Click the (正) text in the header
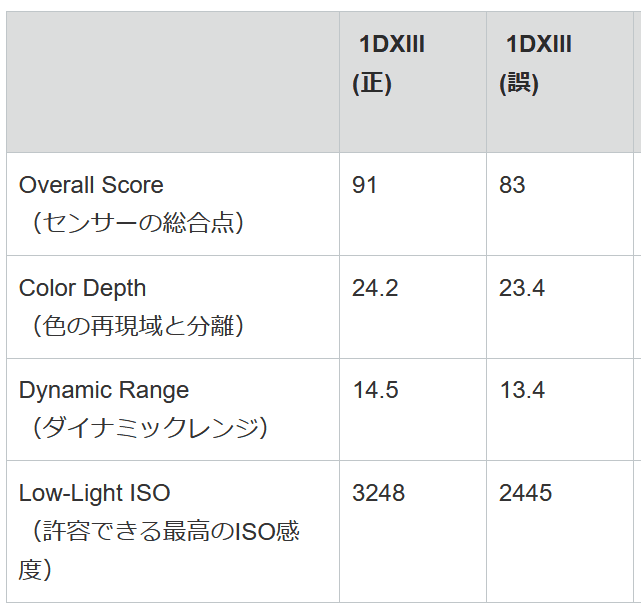 pyautogui.click(x=372, y=84)
